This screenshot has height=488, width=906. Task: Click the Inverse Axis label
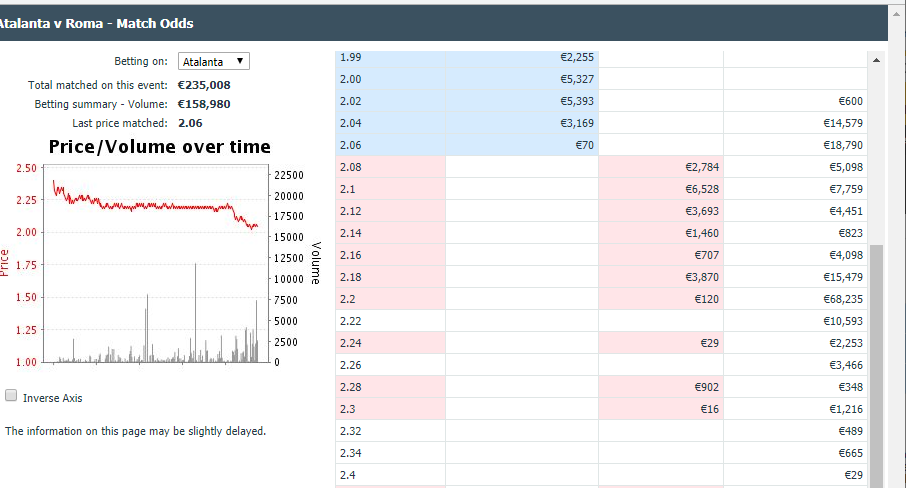tap(53, 398)
